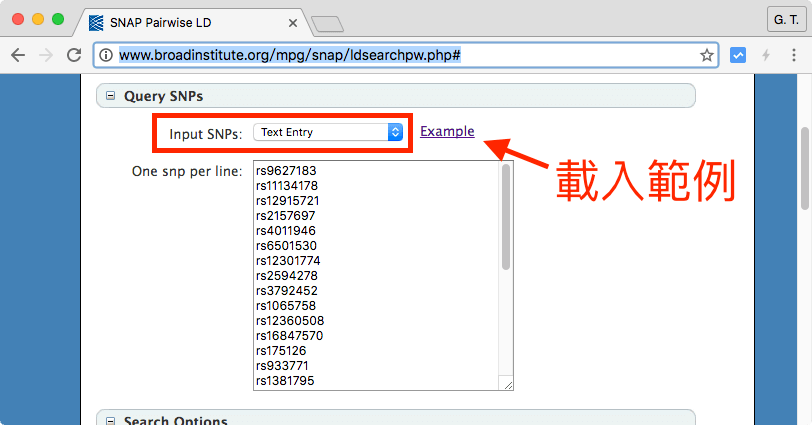Click the Search Options section heading
This screenshot has height=425, width=812.
coord(176,420)
